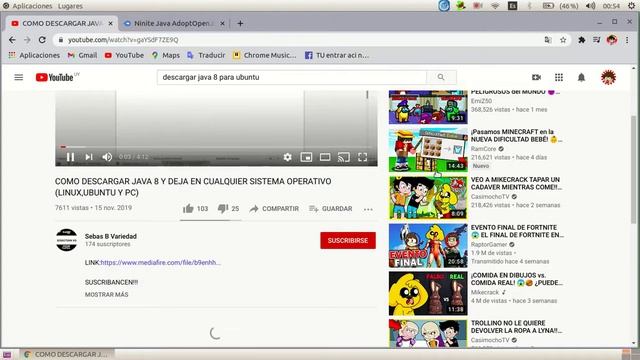Pause the video with the pause button
This screenshot has width=640, height=360.
click(x=70, y=157)
